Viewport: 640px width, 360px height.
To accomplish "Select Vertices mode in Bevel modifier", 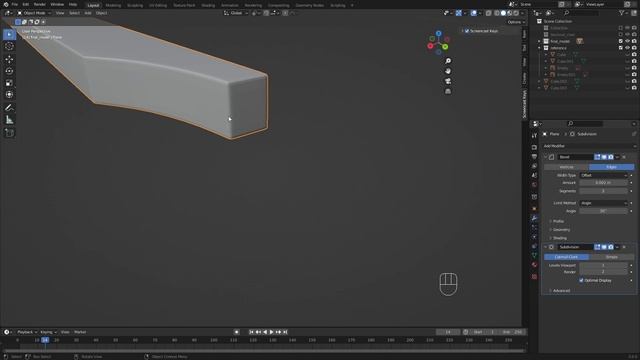I will 567,167.
